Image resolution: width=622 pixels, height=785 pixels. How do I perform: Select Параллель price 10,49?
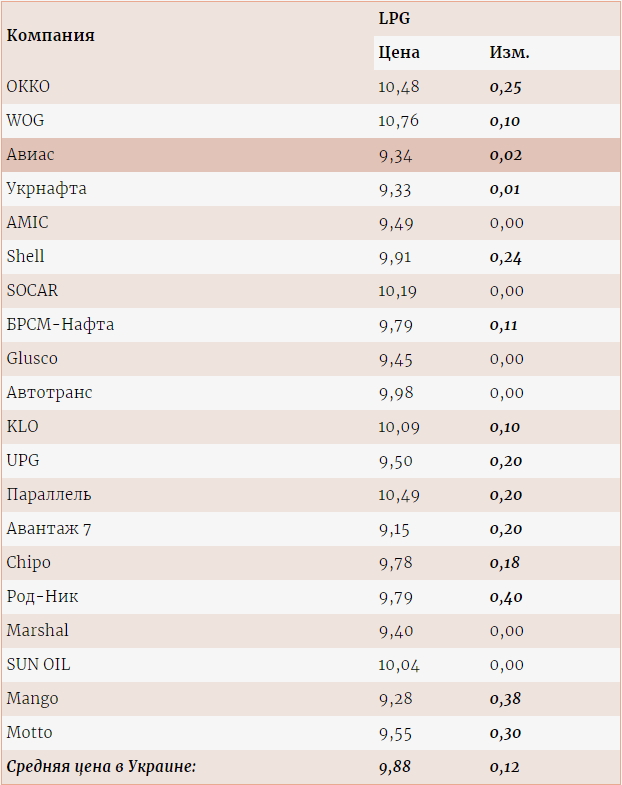[x=399, y=496]
